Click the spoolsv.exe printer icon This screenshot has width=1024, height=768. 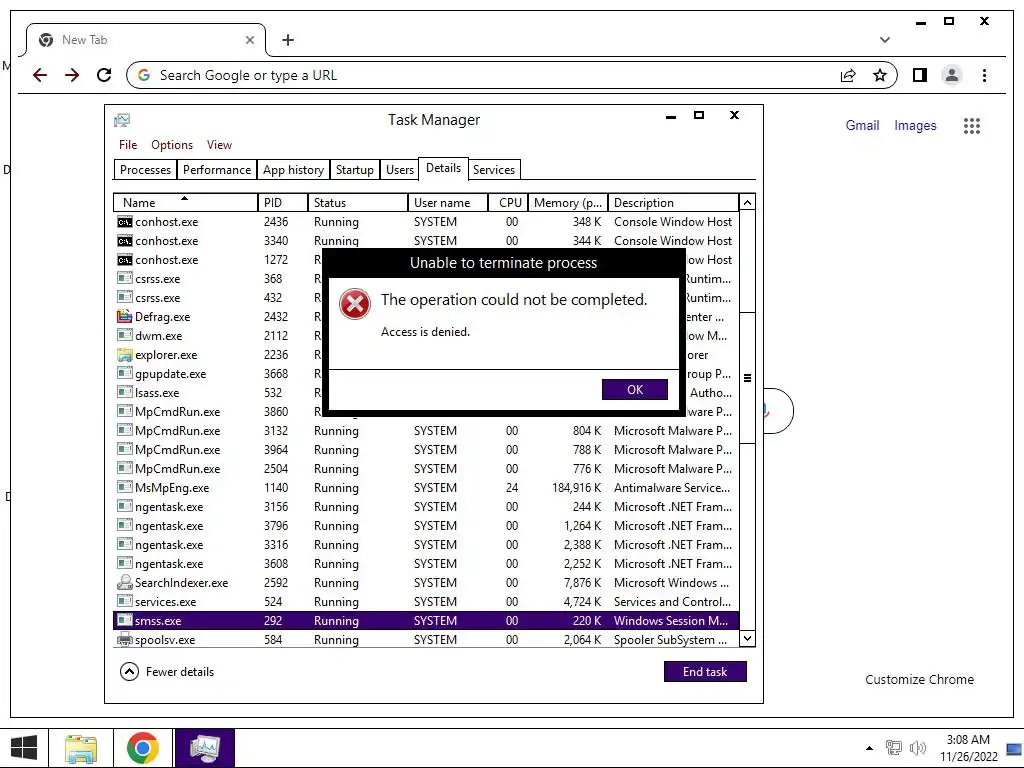(124, 639)
